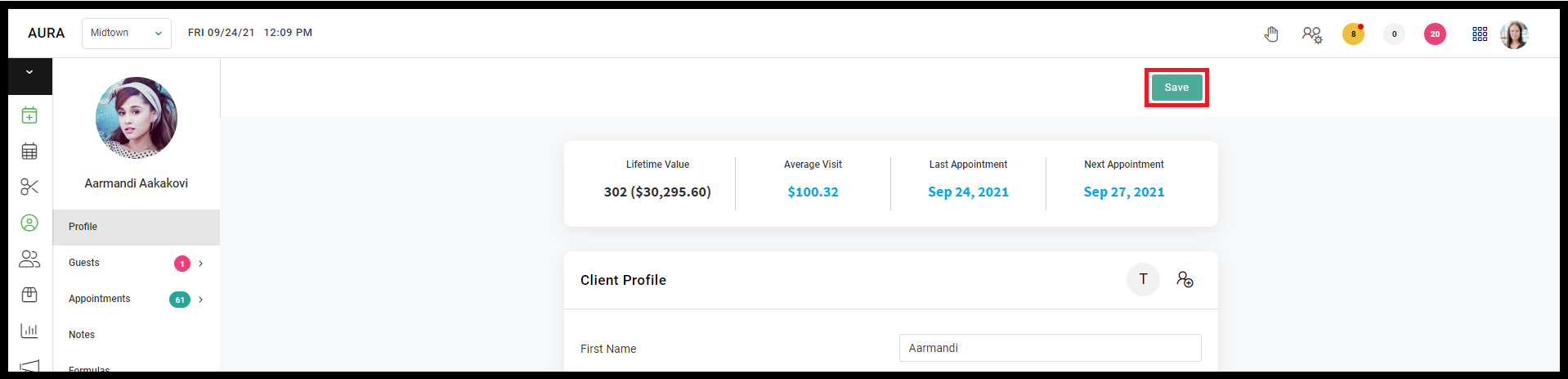
Task: Expand the Appointments section arrow
Action: (200, 300)
